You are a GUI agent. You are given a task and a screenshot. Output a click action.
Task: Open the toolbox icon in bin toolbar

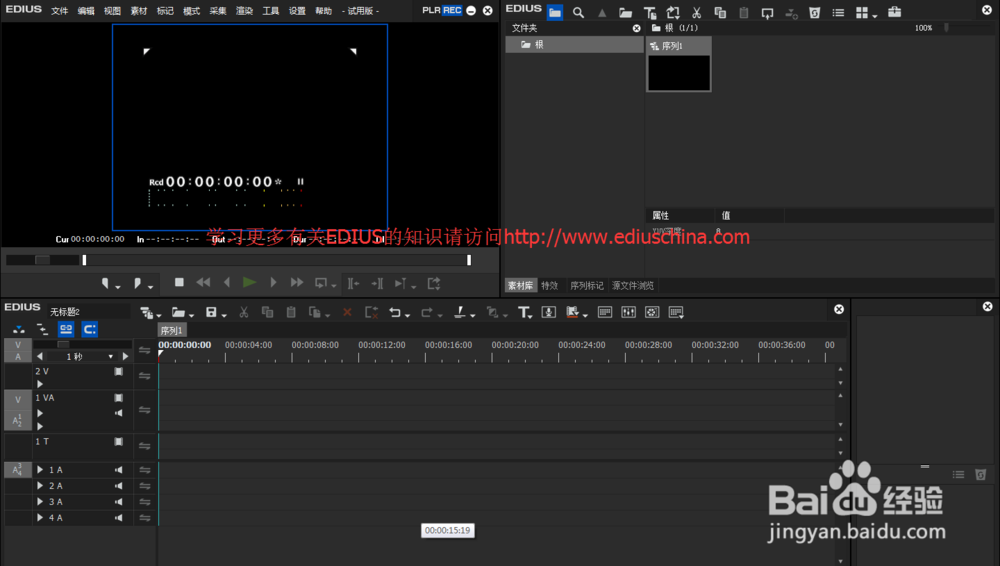(895, 12)
